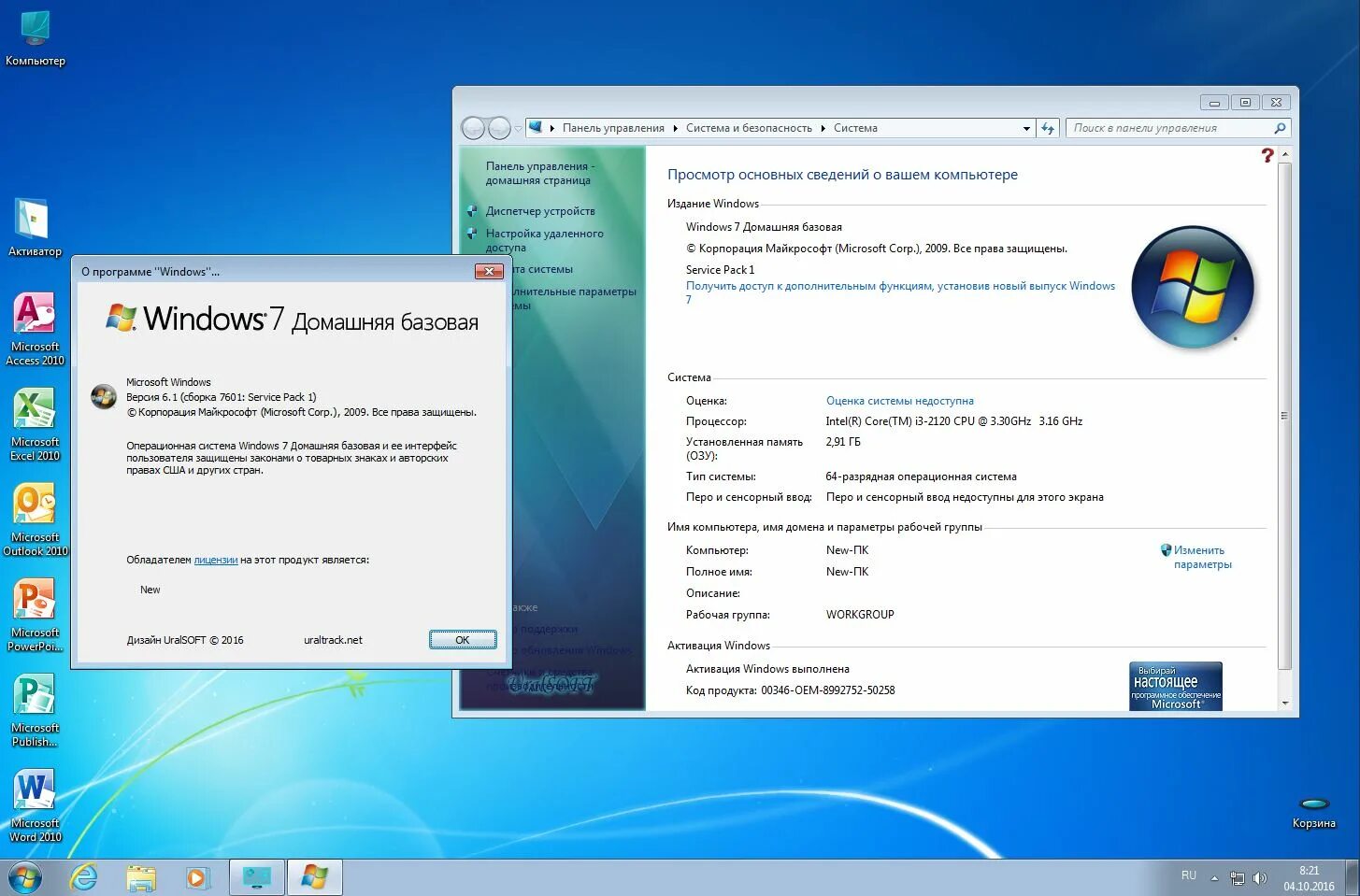Maximize the System control panel window
This screenshot has width=1360, height=896.
[1245, 103]
